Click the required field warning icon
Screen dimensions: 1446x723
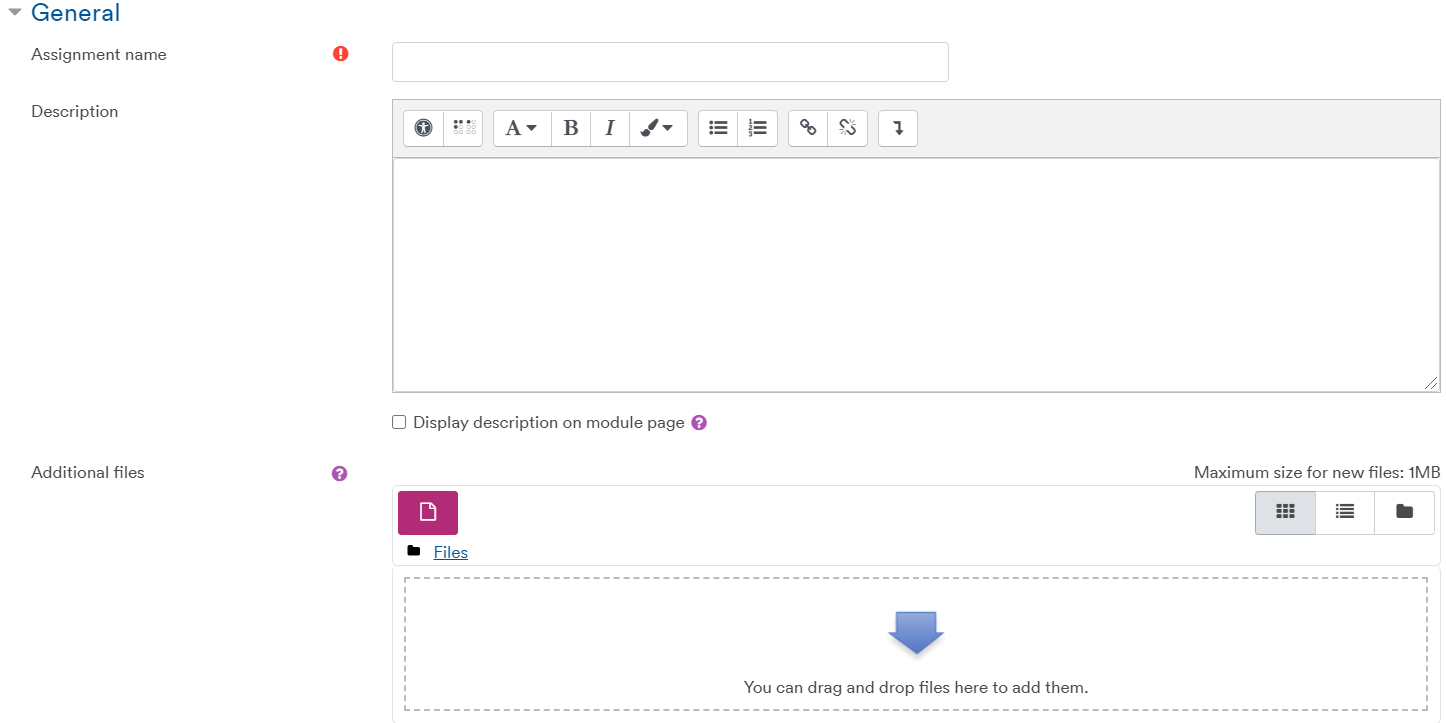coord(341,54)
